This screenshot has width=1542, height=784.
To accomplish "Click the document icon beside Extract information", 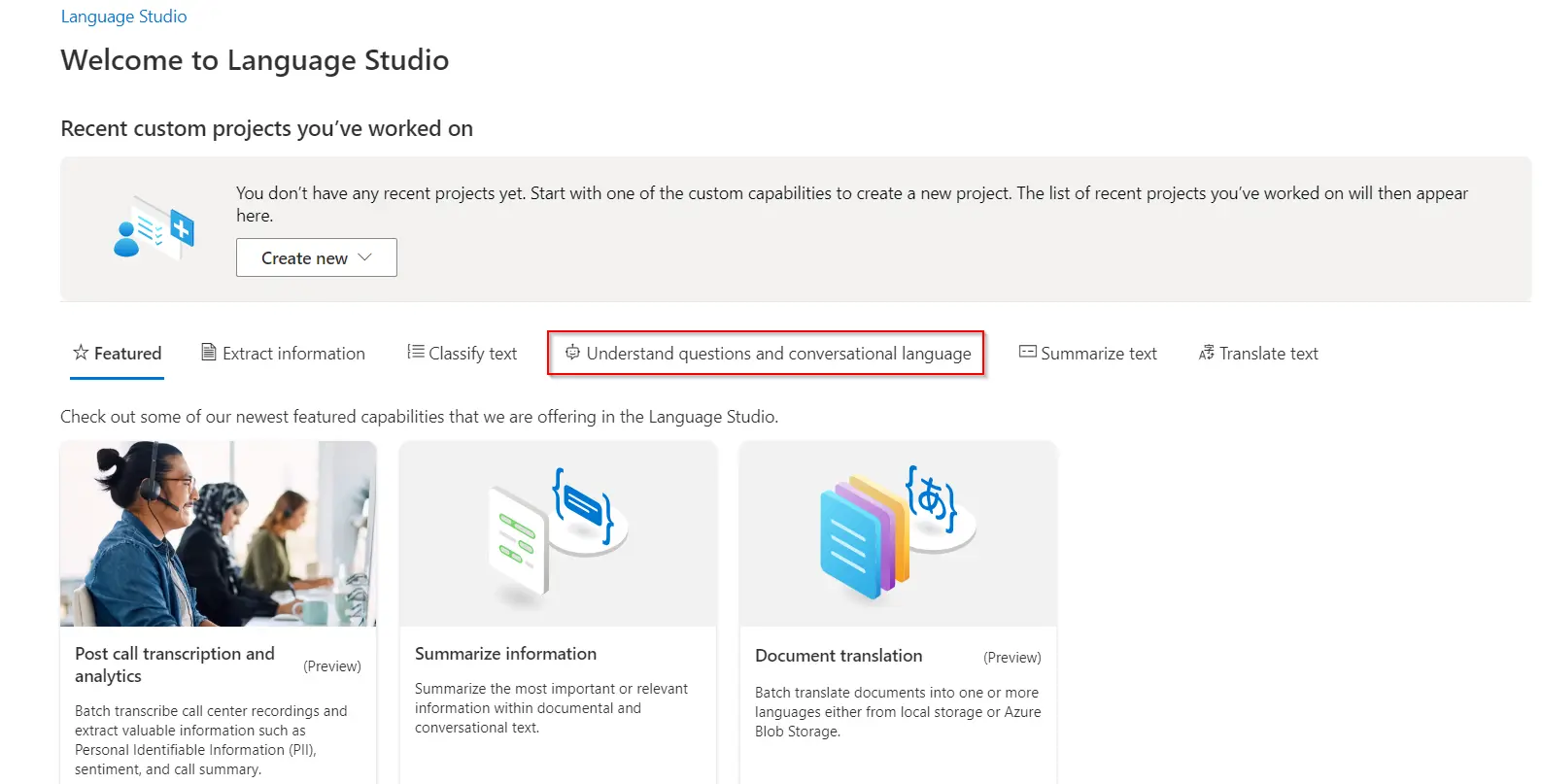I will (x=208, y=352).
